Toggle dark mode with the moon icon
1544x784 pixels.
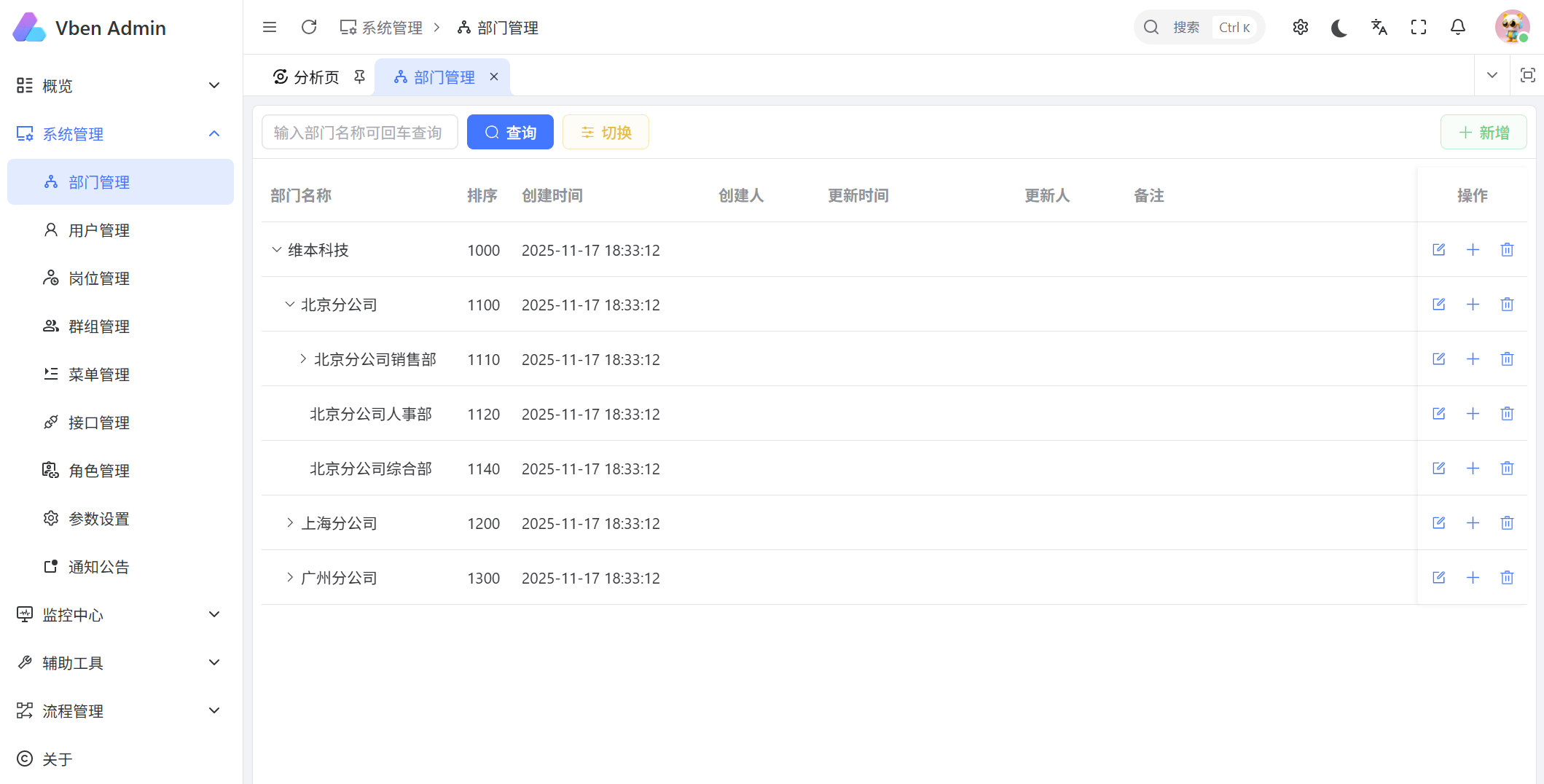coord(1339,28)
